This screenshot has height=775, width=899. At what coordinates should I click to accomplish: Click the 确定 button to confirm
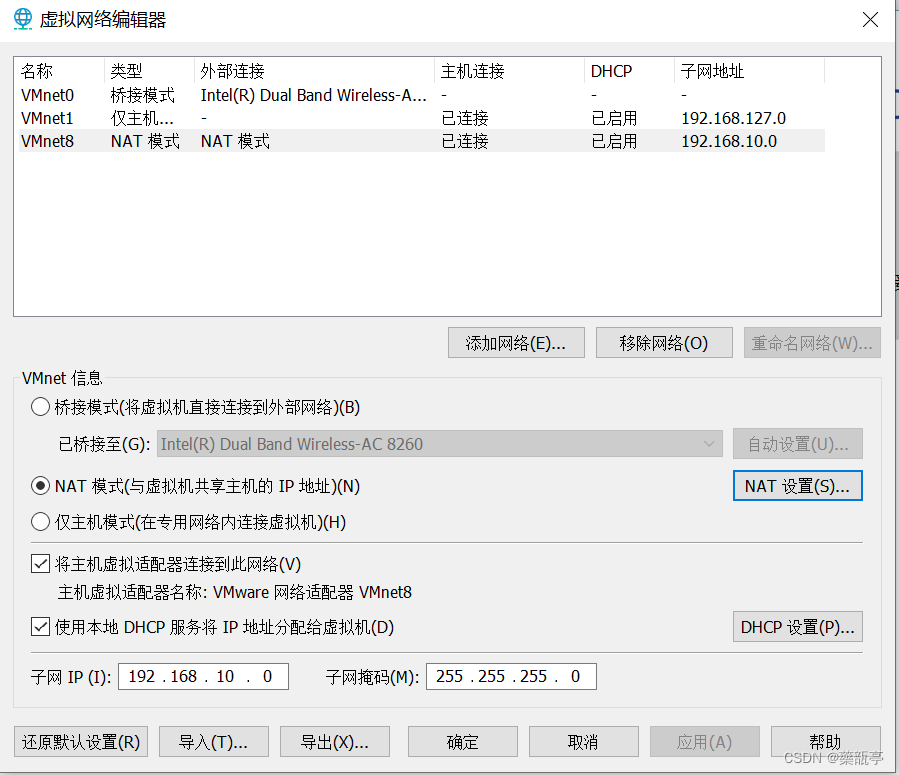click(462, 741)
